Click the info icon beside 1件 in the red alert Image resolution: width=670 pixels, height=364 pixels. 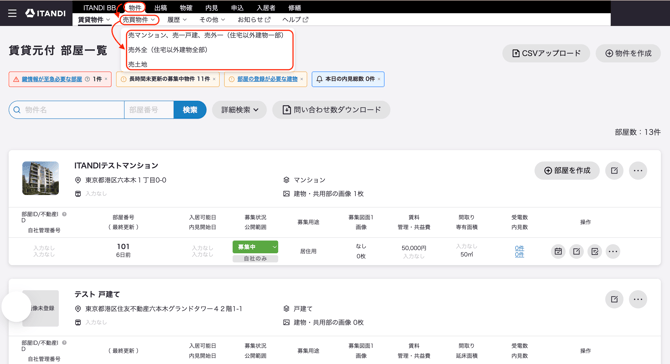88,79
